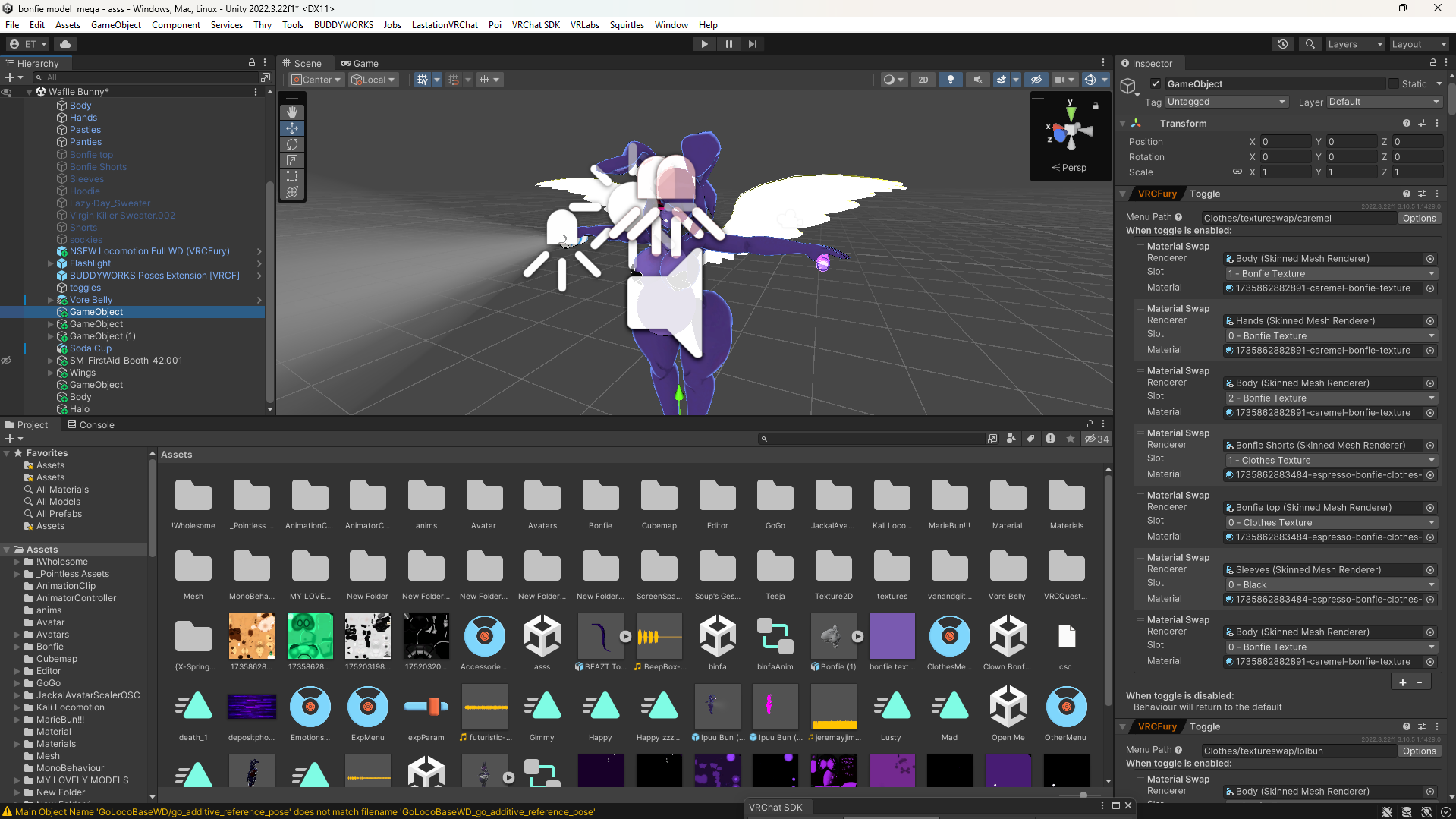
Task: Adjust the asset icon size slider
Action: click(x=1083, y=795)
